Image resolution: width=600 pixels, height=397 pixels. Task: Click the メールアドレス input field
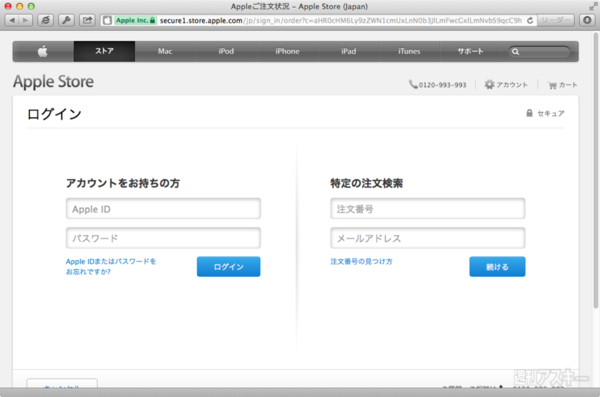(x=428, y=238)
